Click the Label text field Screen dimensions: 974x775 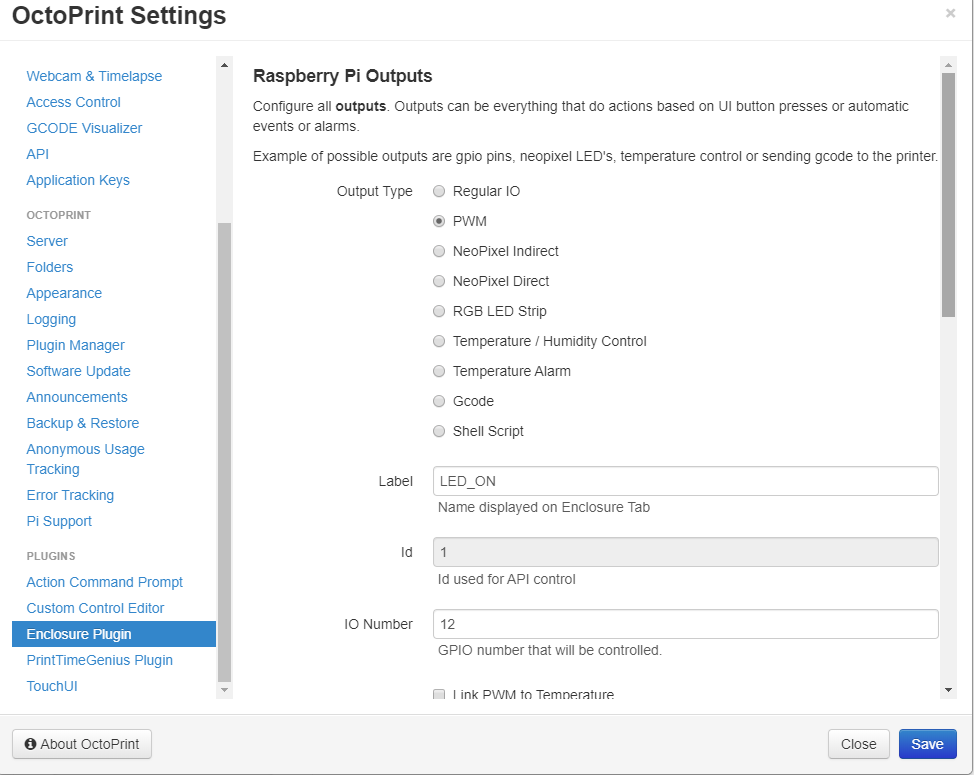tap(685, 481)
